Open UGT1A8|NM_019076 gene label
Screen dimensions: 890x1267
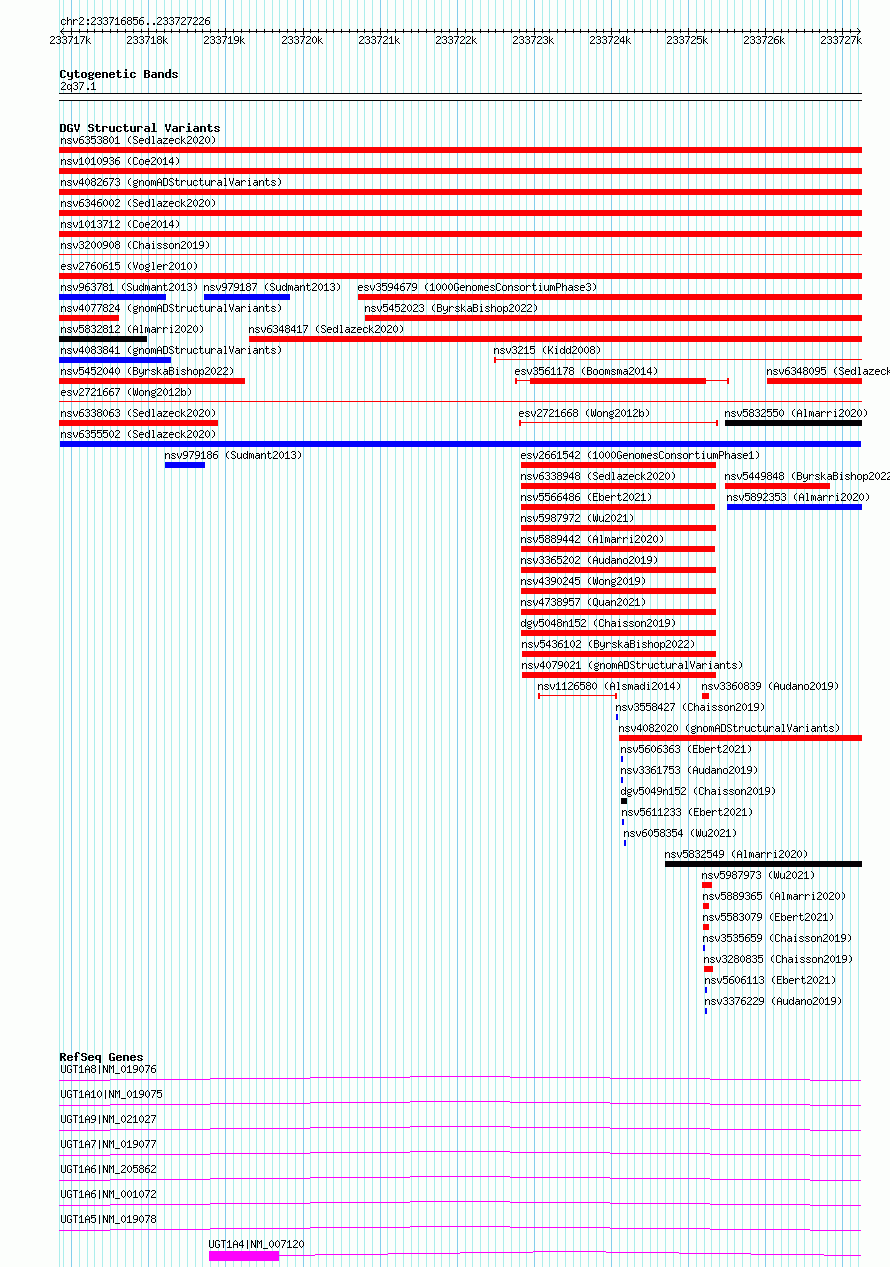pyautogui.click(x=108, y=1069)
